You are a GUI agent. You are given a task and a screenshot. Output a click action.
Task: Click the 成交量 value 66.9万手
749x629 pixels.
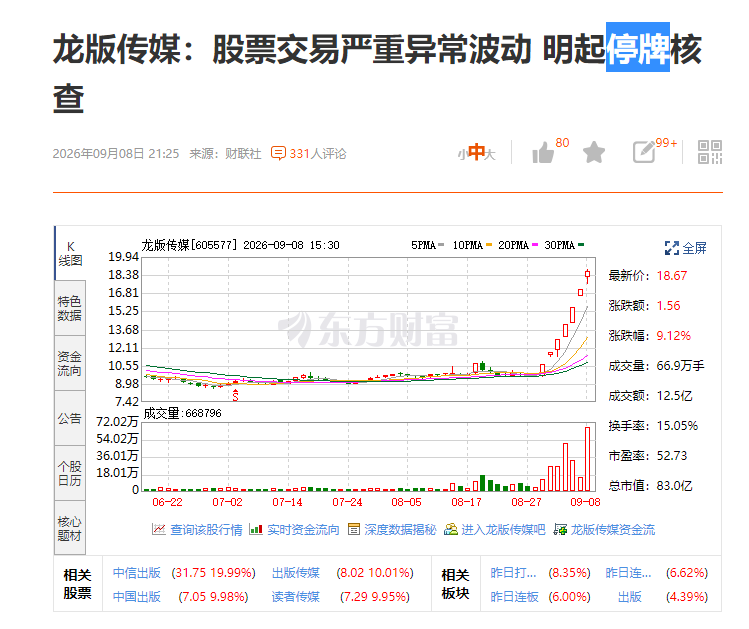[680, 366]
